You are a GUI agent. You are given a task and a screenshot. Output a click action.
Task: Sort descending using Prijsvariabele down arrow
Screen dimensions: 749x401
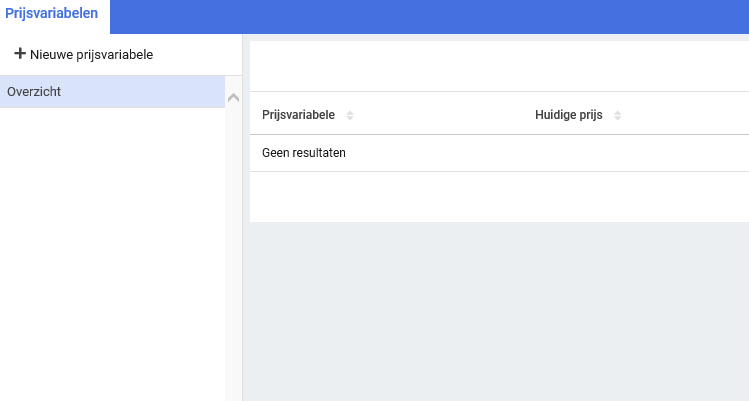click(350, 119)
